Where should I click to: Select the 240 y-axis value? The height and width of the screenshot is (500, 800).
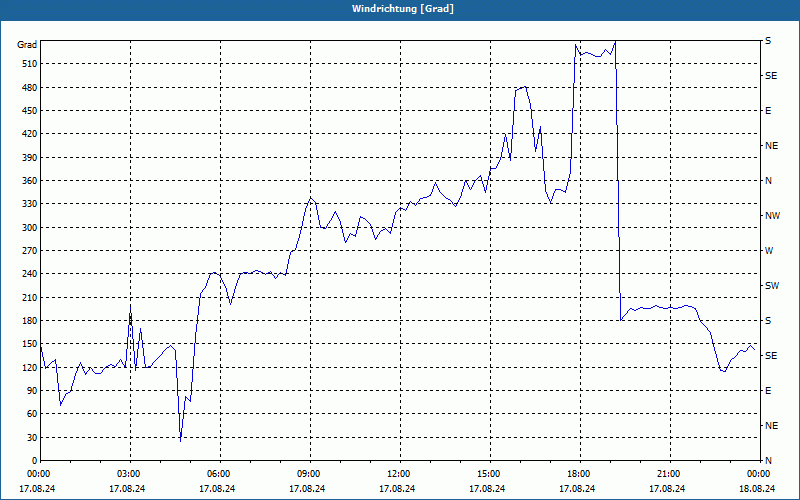click(x=29, y=274)
